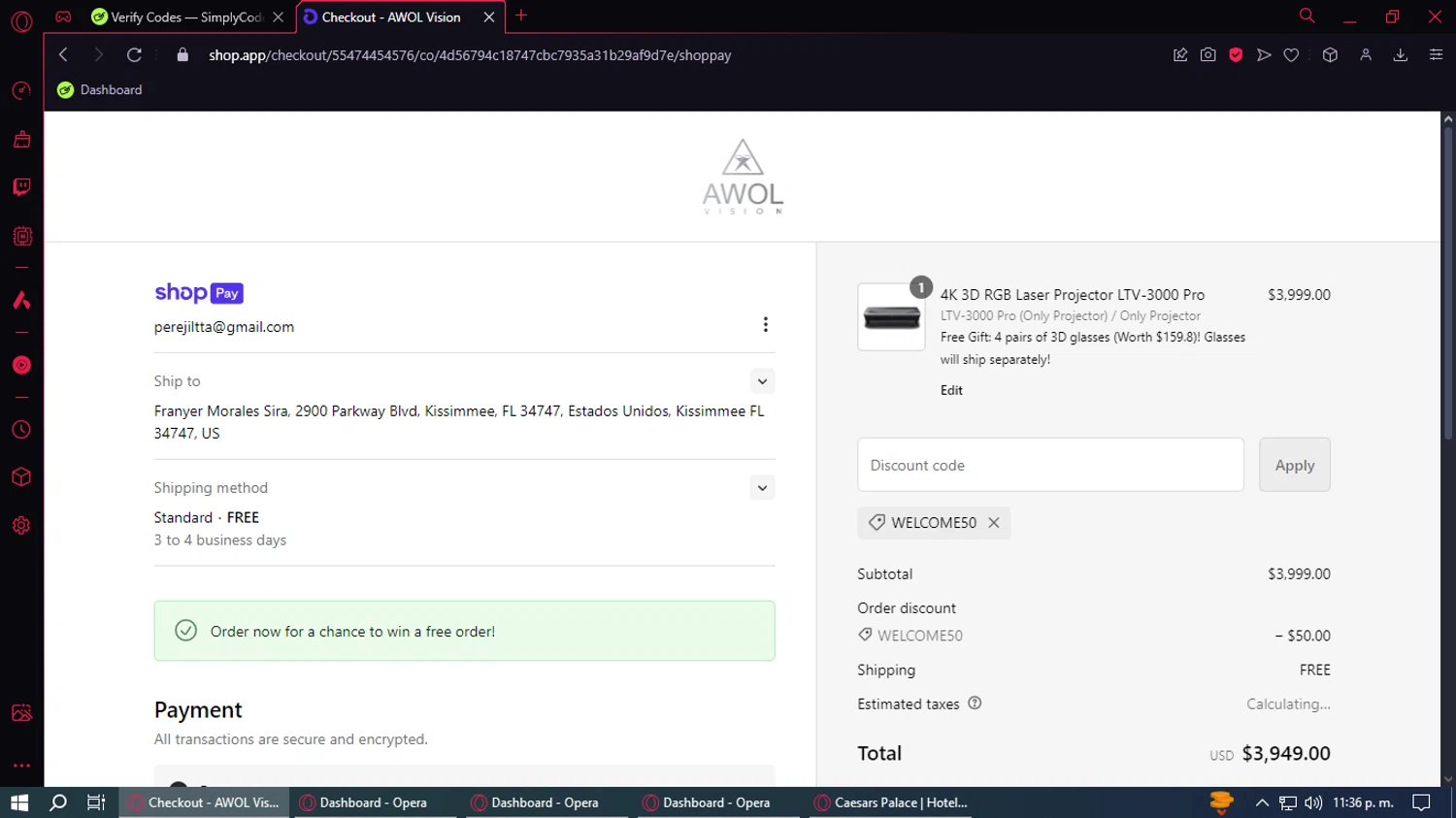Viewport: 1456px width, 818px height.
Task: Open the Twitch sidebar icon
Action: click(21, 187)
